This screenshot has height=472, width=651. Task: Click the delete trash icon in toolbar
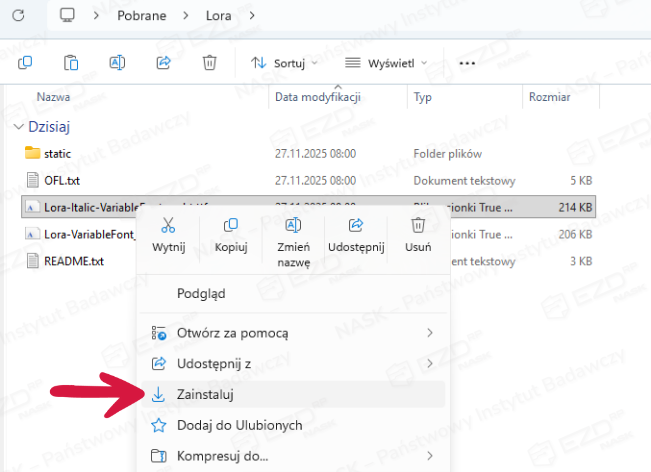coord(209,63)
